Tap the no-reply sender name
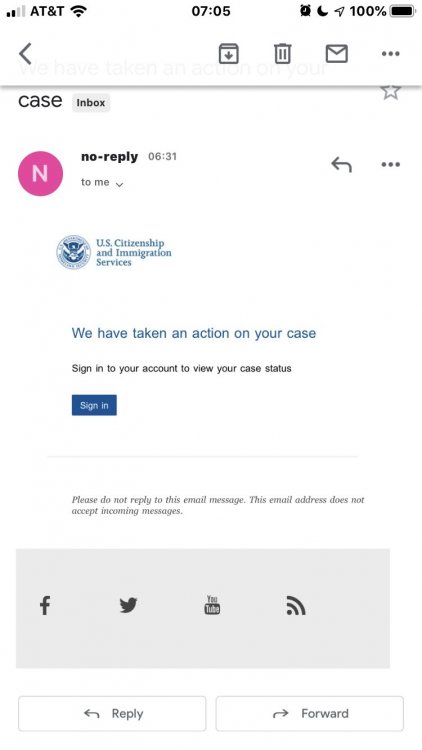This screenshot has height=750, width=422. 110,156
